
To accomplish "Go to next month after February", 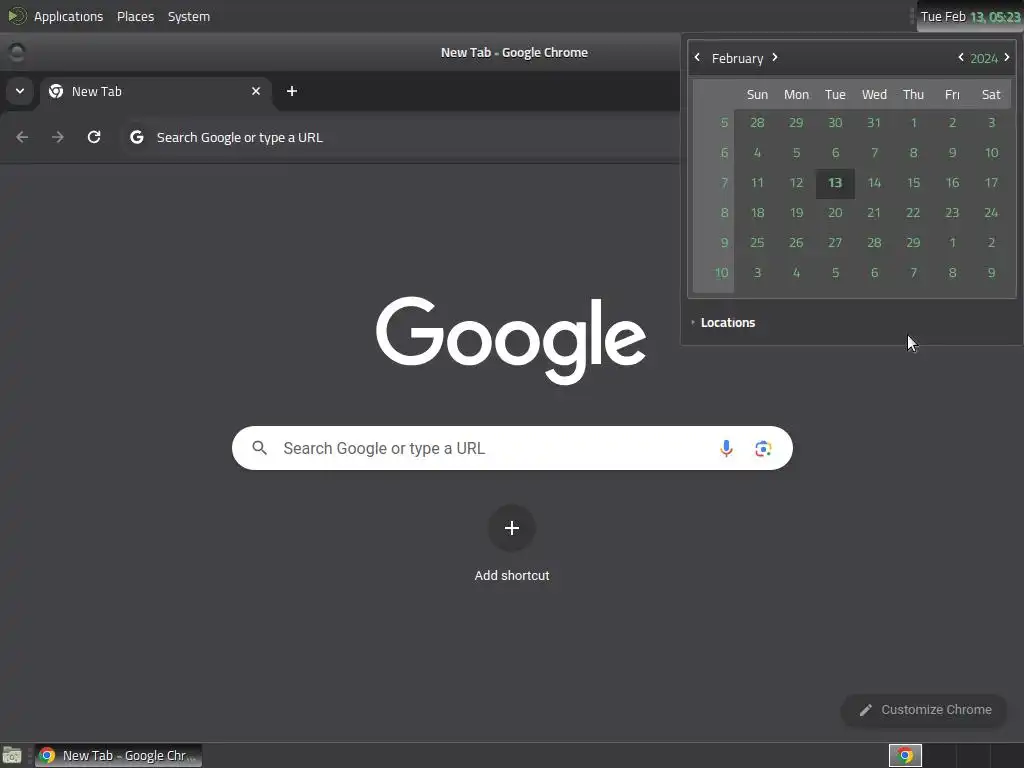I will 775,57.
